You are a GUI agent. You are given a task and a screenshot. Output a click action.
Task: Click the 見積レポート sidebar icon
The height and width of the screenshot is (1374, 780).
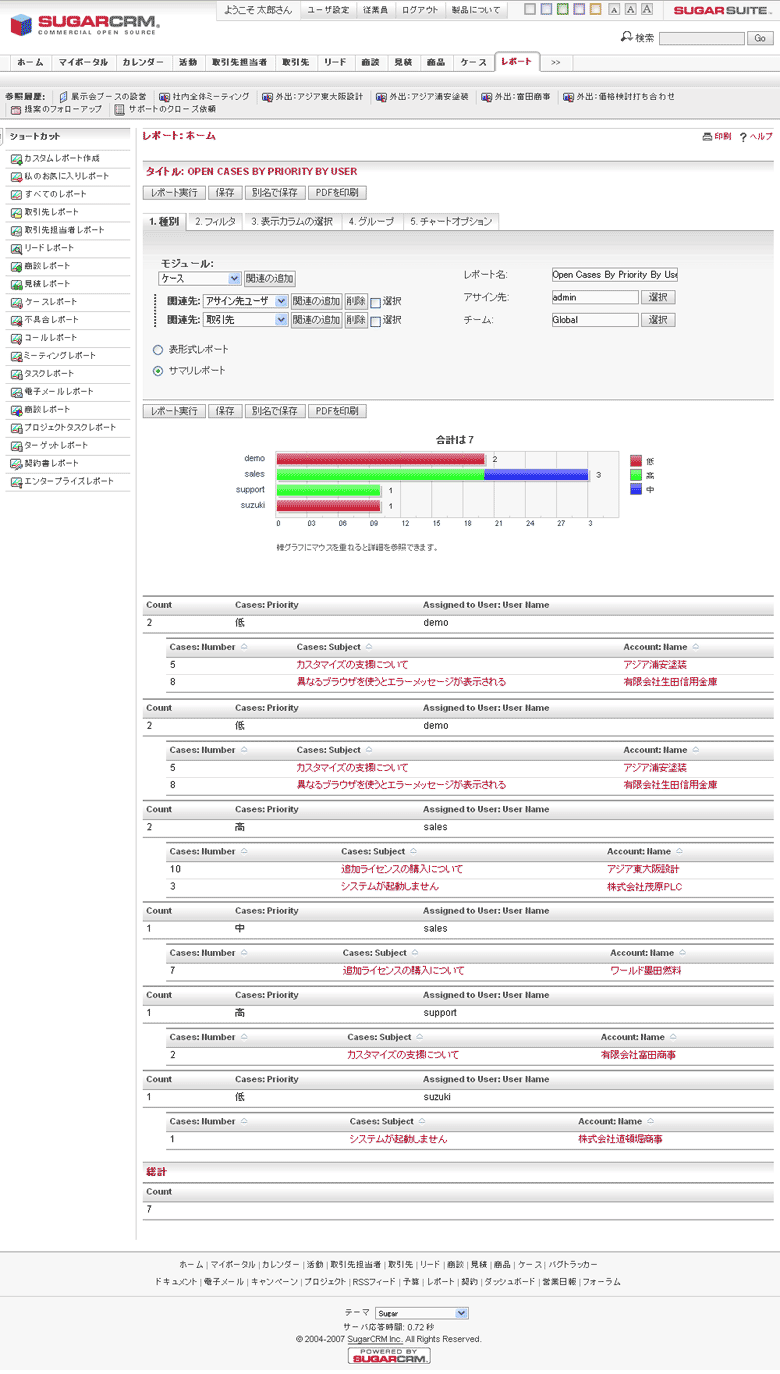(x=17, y=284)
